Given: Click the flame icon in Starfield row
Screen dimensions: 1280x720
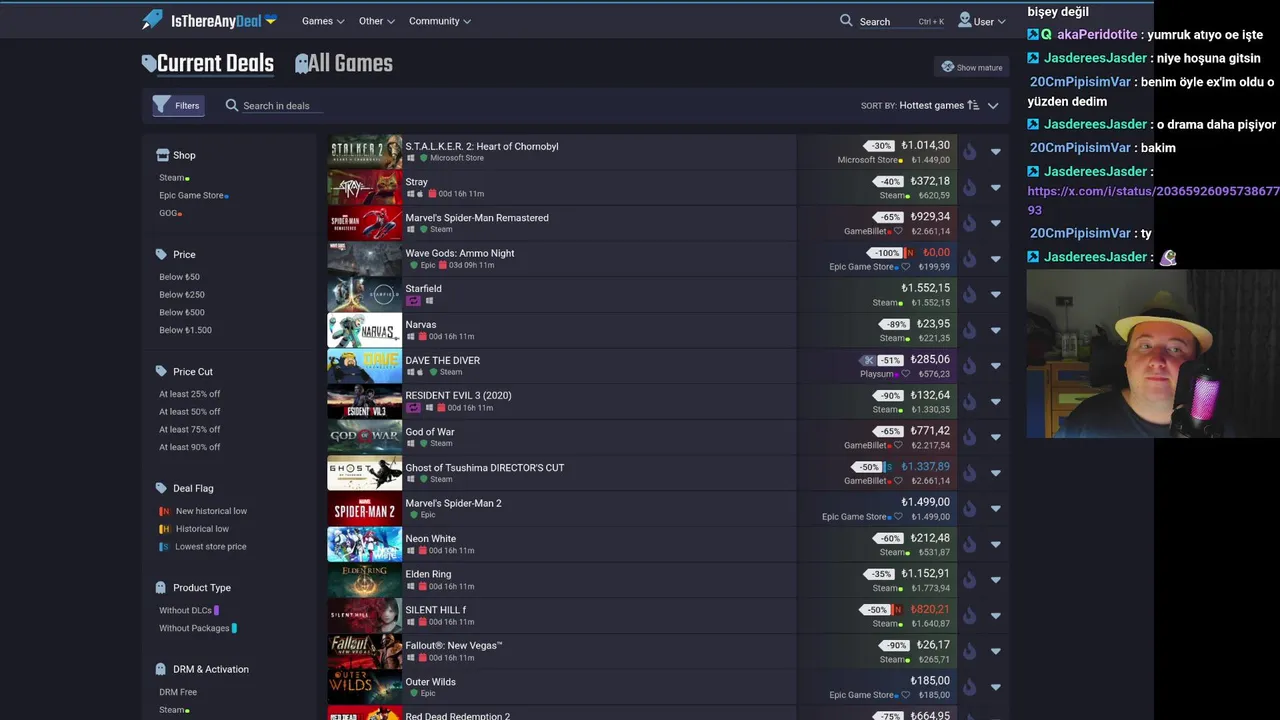Looking at the screenshot, I should 969,295.
